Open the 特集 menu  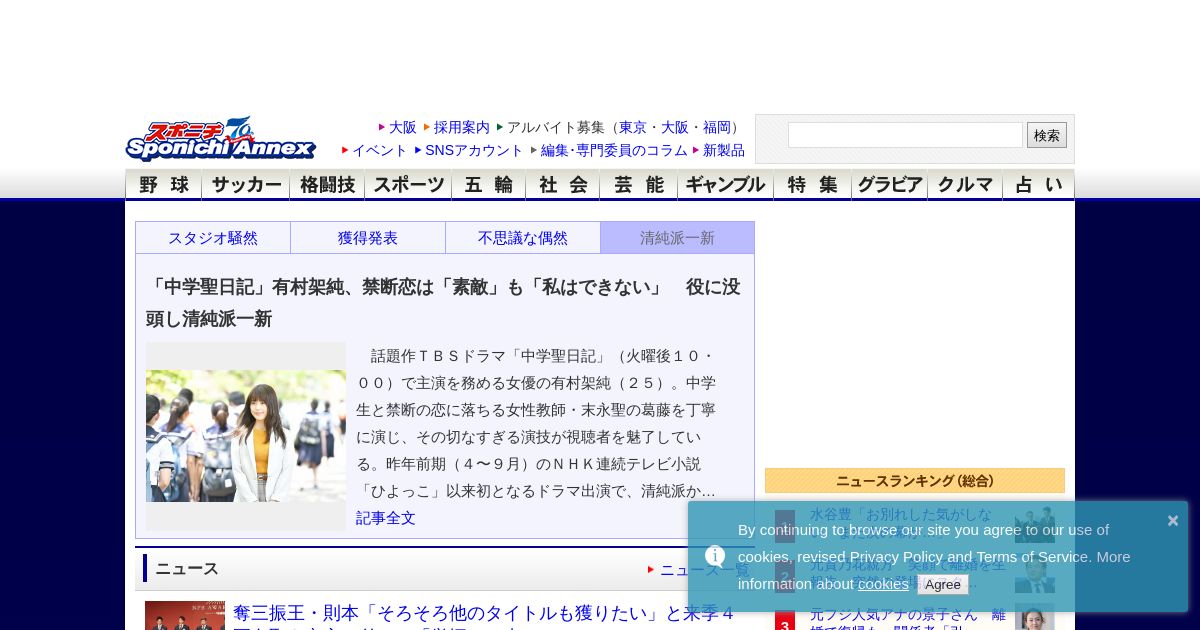812,184
